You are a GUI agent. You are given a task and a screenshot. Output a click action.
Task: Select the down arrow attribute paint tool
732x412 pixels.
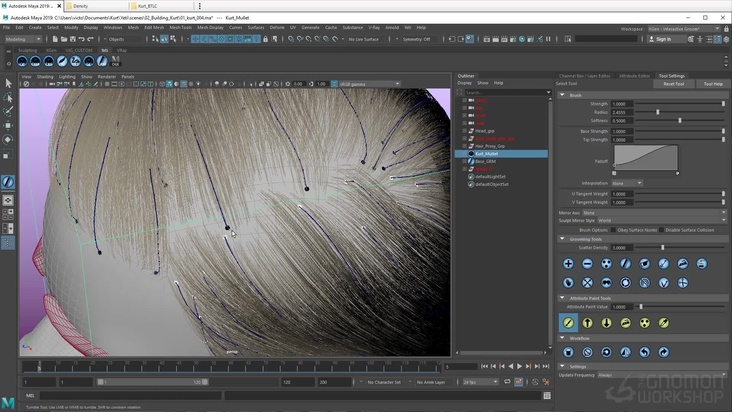coord(606,323)
